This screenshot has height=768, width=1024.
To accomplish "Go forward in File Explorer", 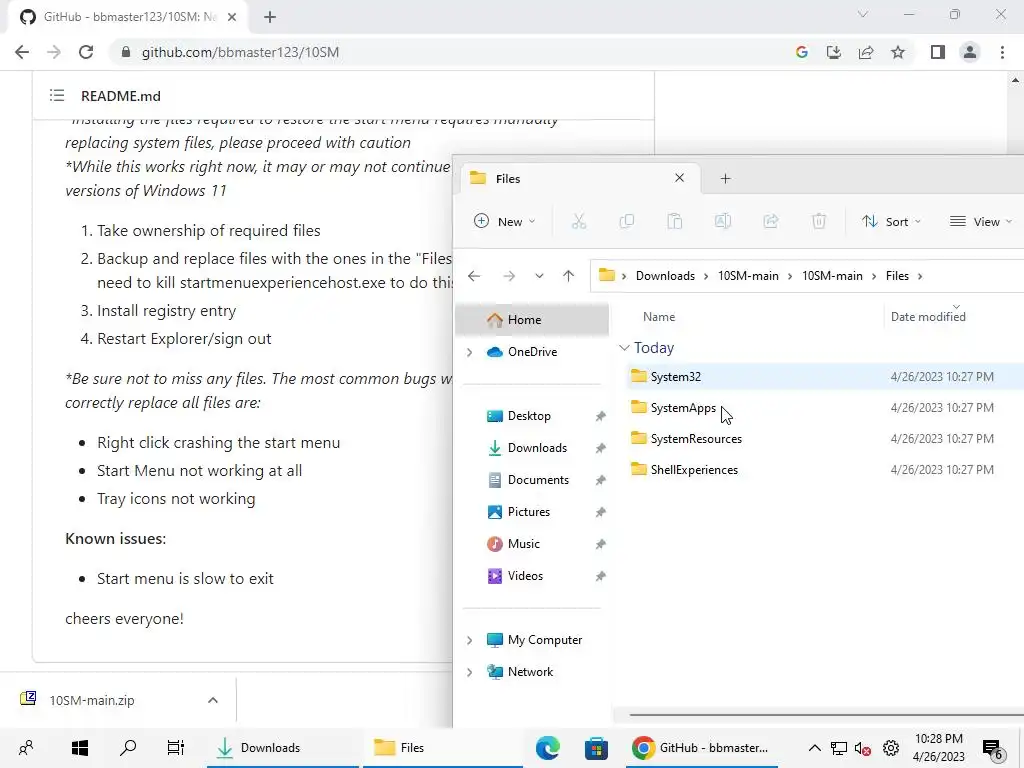I will click(509, 276).
